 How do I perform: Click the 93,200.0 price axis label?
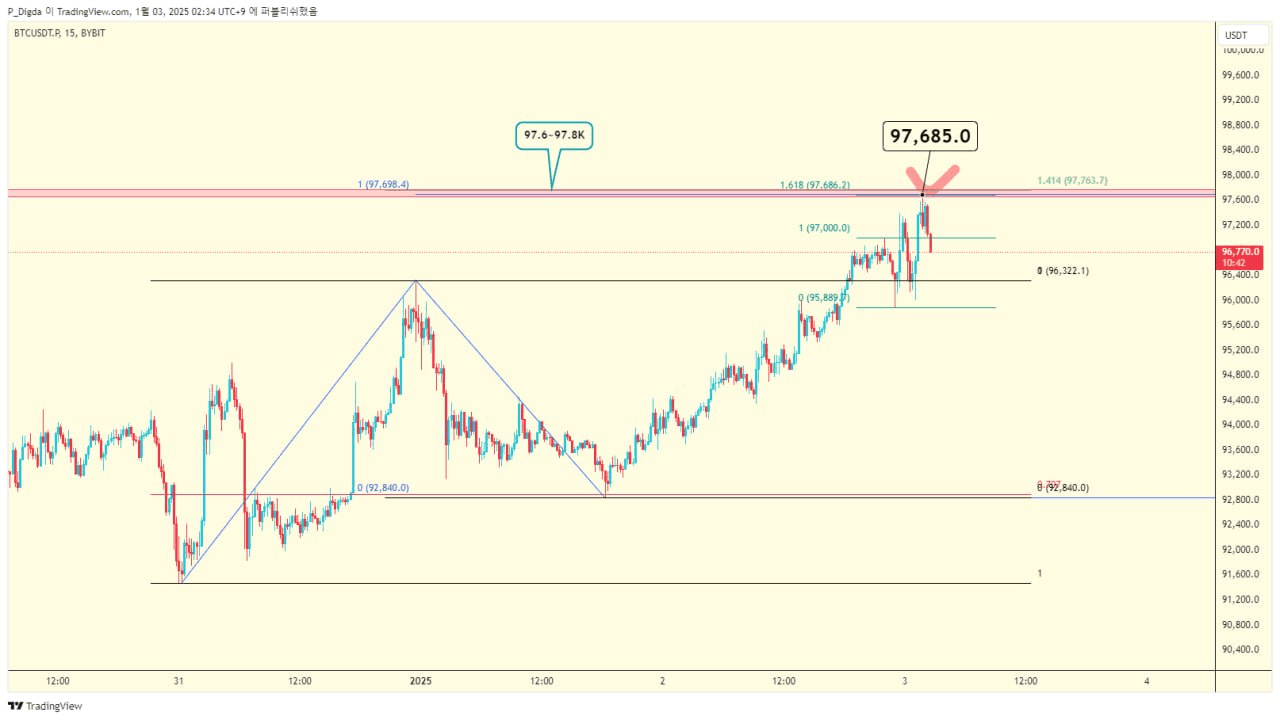pyautogui.click(x=1238, y=475)
